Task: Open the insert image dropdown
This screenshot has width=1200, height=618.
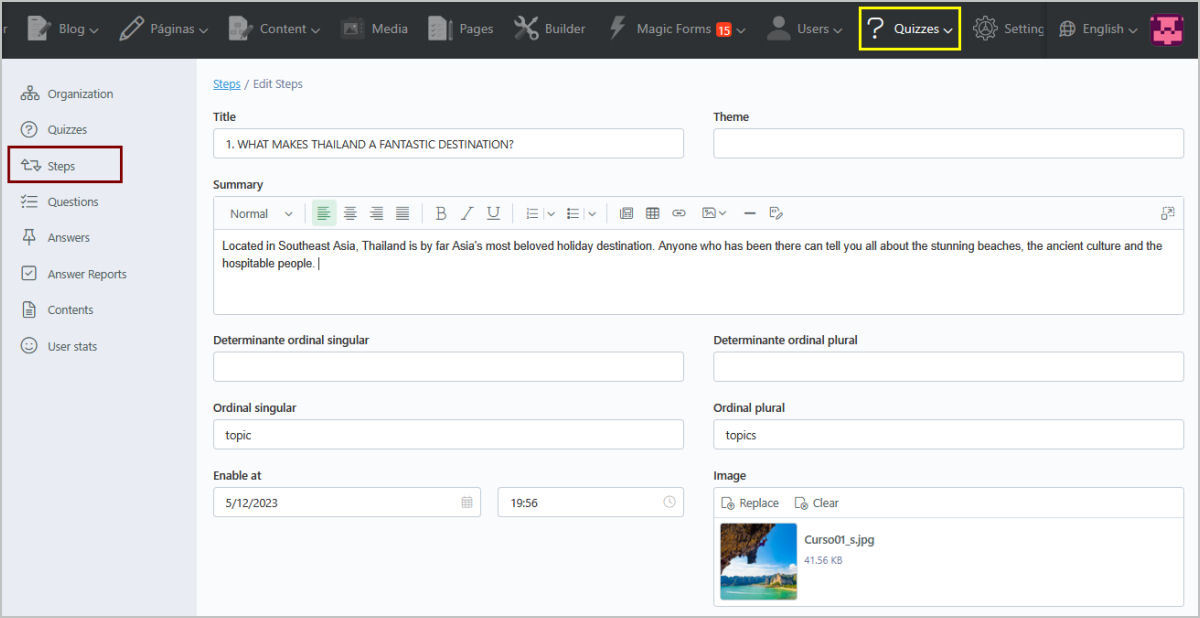Action: pyautogui.click(x=714, y=213)
